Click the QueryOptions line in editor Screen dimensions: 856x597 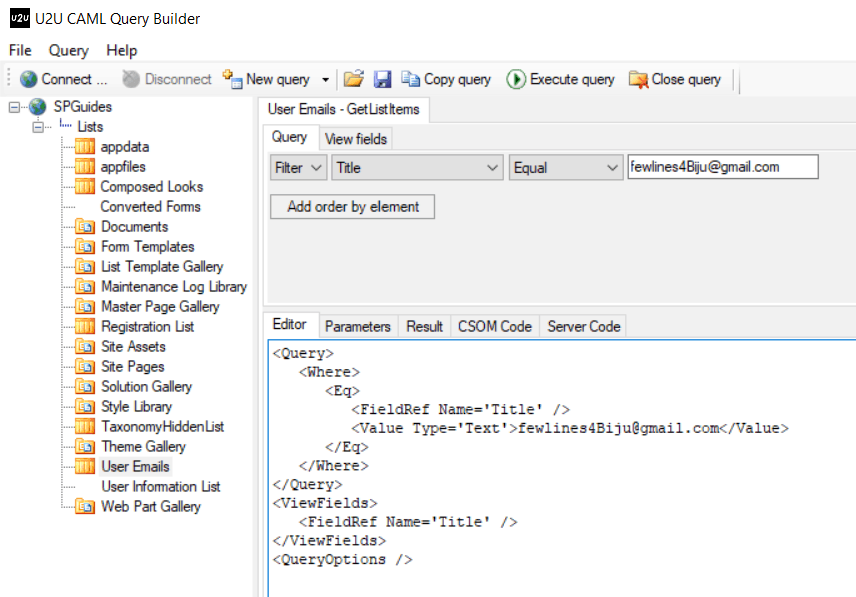(x=342, y=559)
